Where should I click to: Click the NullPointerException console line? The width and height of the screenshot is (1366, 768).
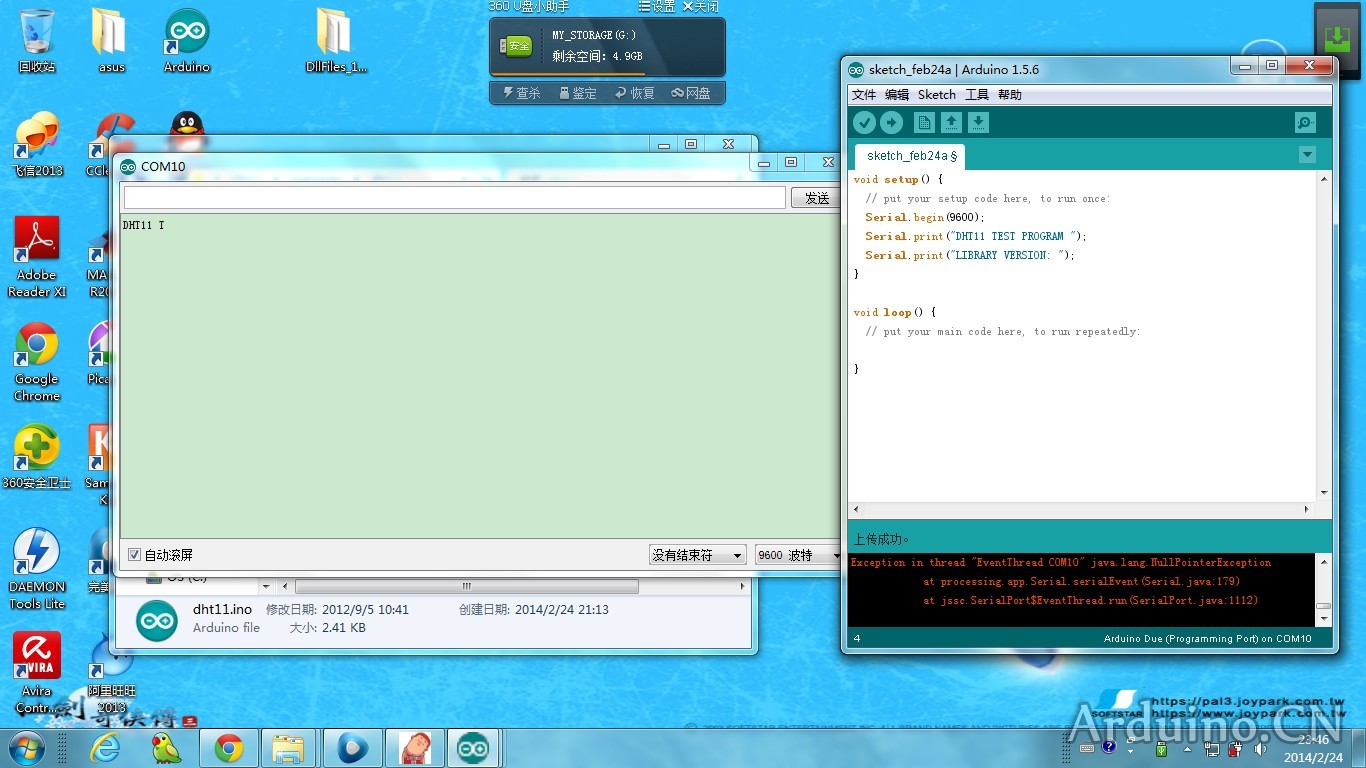[x=1061, y=563]
